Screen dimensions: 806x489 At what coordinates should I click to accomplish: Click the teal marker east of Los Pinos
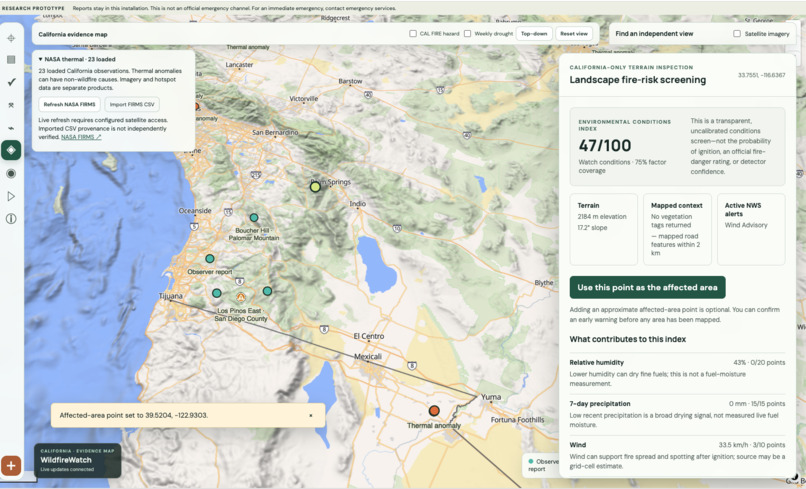click(x=267, y=291)
